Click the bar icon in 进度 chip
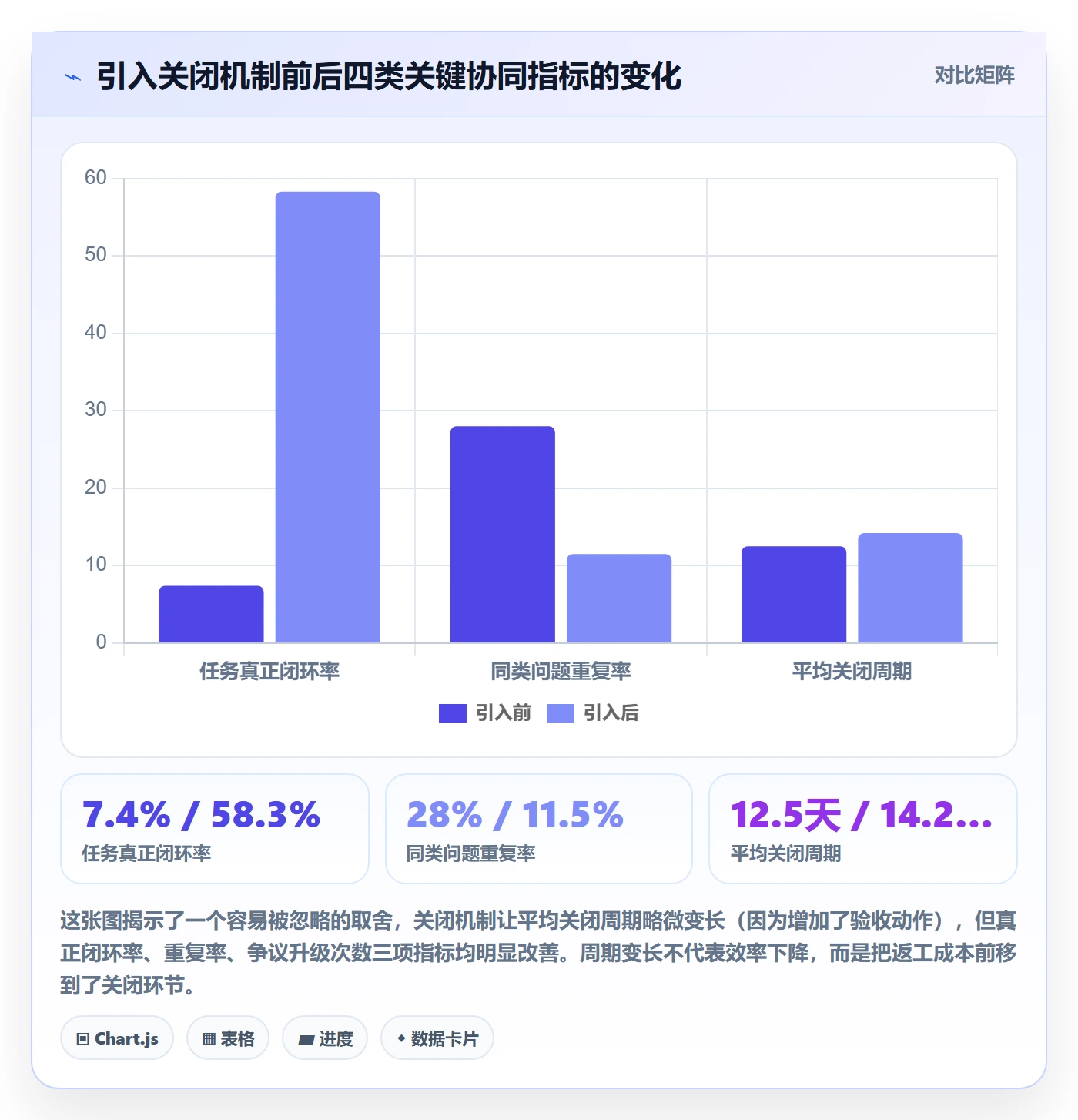This screenshot has width=1078, height=1120. (x=306, y=1040)
